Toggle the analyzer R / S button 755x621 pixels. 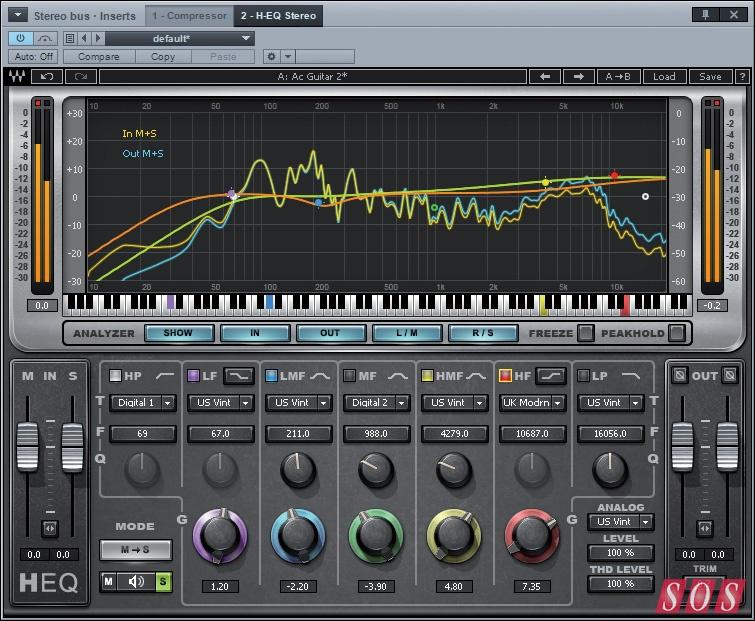483,333
